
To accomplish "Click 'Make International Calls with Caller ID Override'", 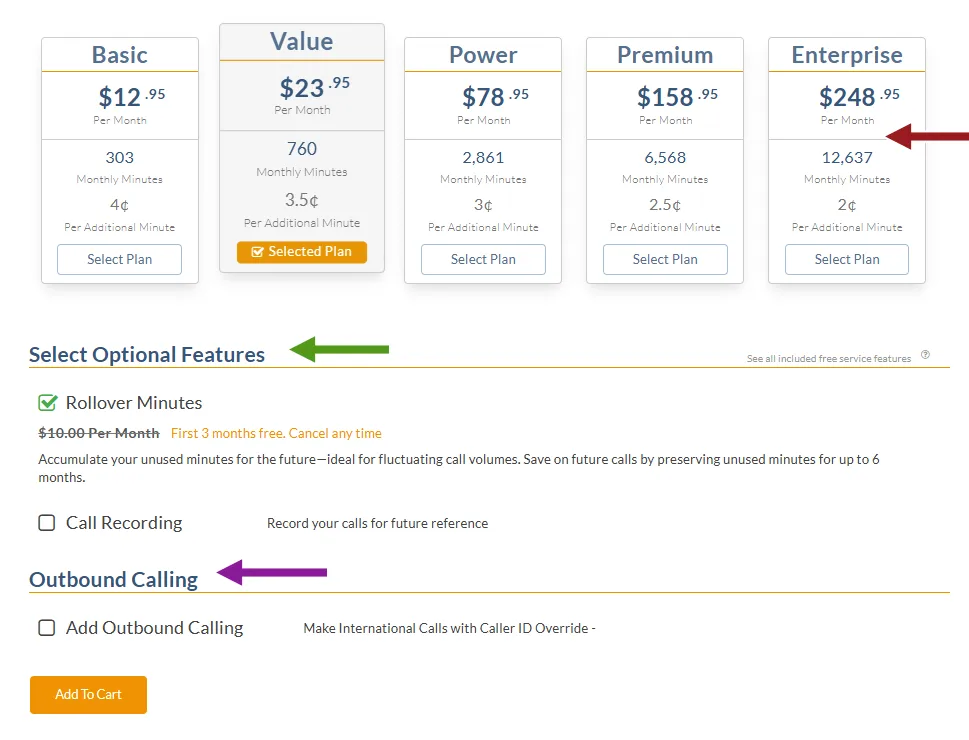I will tap(446, 629).
